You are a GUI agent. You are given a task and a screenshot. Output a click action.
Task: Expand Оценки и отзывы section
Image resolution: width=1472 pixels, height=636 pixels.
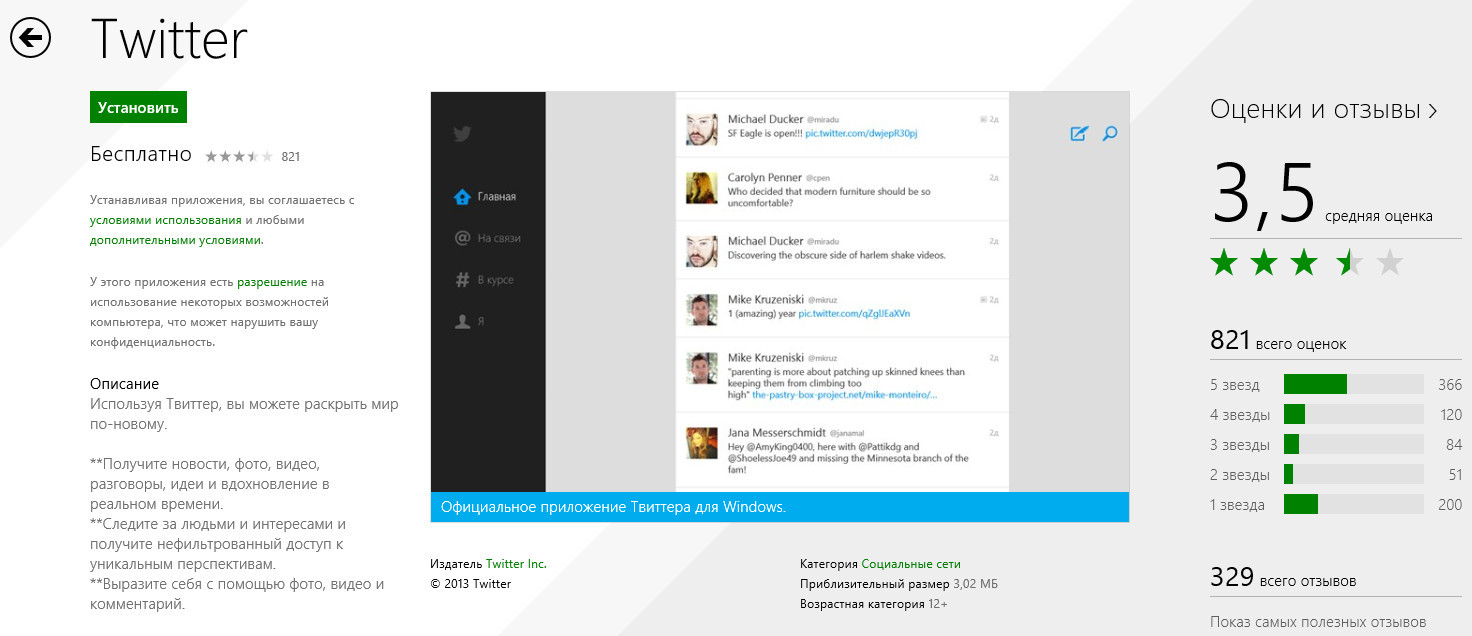click(x=1323, y=110)
